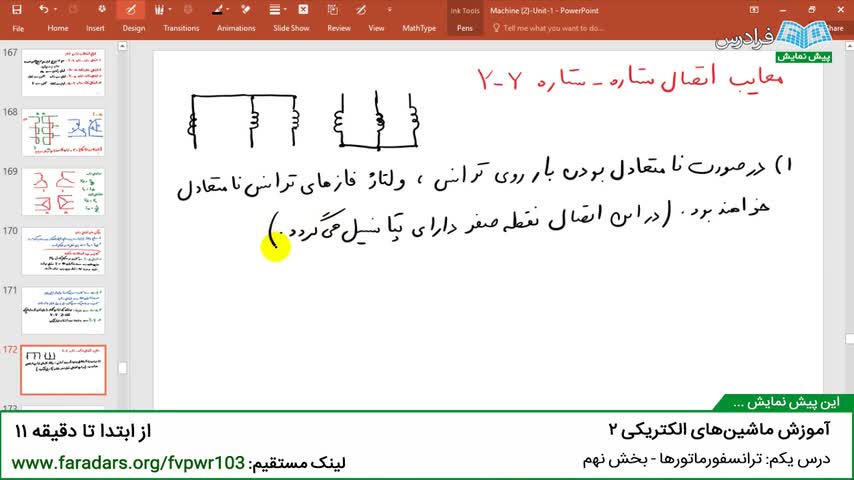Select slide 170 thumbnail
The image size is (854, 480).
click(63, 251)
